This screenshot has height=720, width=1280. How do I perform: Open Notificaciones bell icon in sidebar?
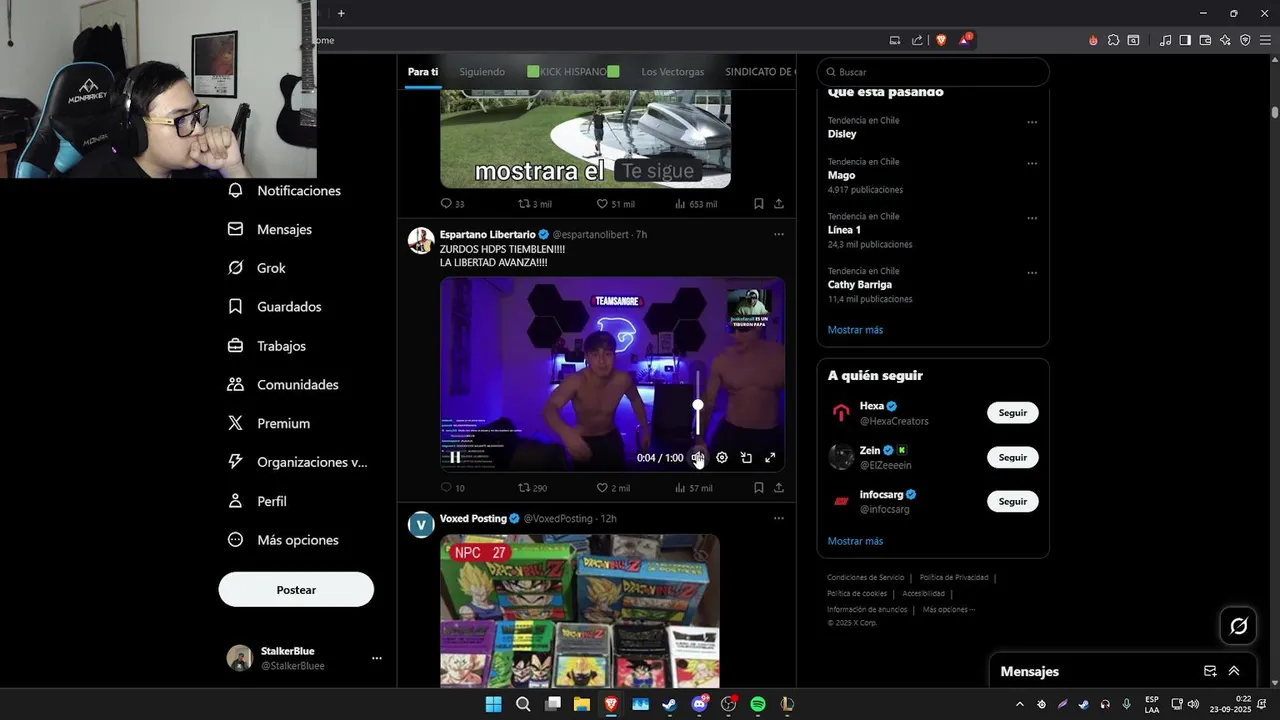click(x=235, y=190)
